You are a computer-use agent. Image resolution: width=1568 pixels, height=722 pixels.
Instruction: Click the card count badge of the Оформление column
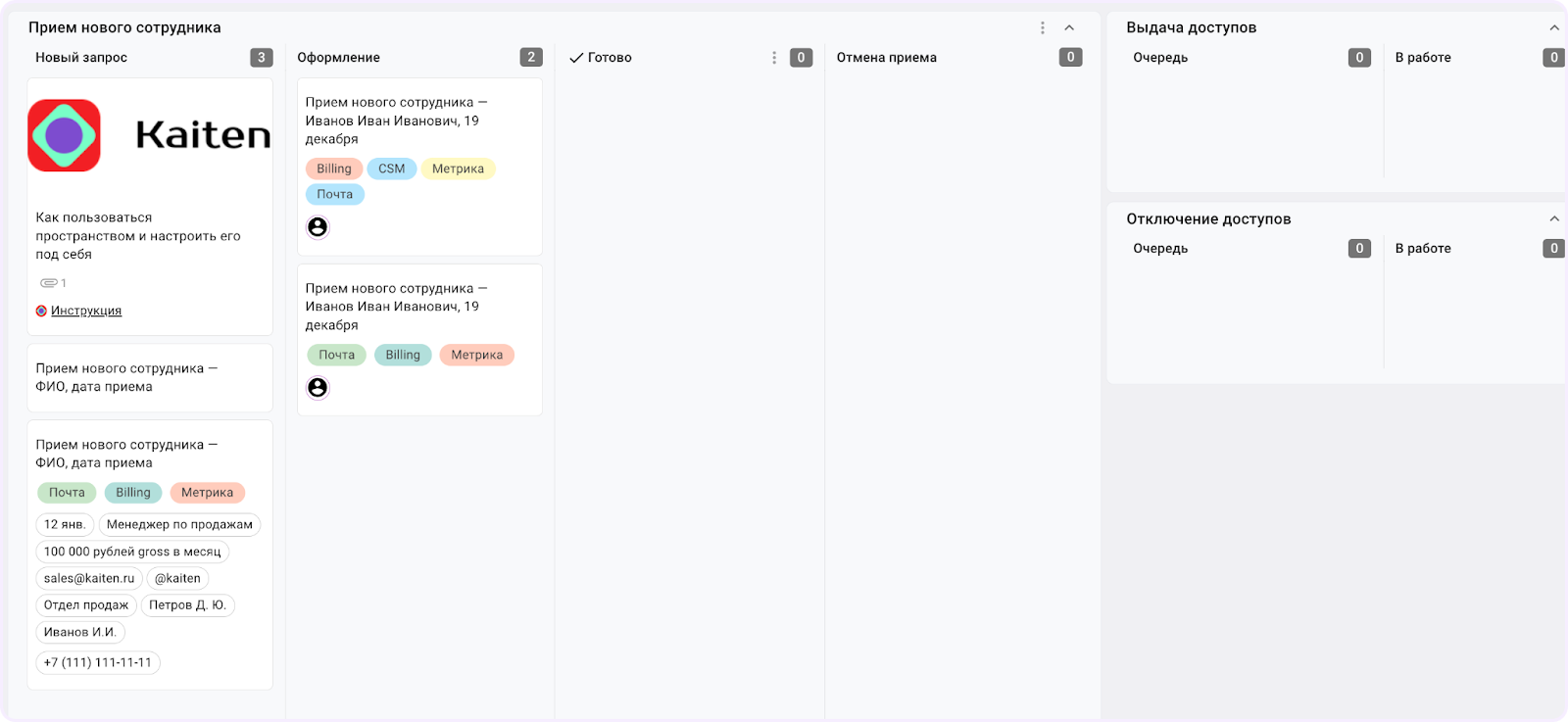click(531, 58)
